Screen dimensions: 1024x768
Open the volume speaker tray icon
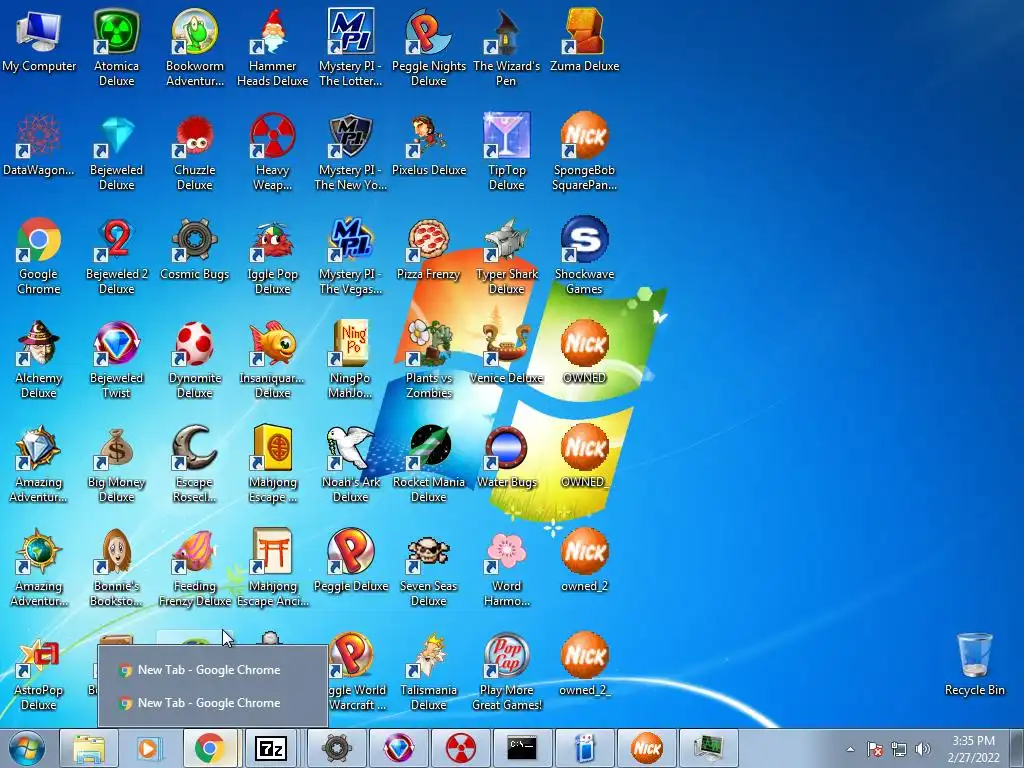[x=922, y=749]
